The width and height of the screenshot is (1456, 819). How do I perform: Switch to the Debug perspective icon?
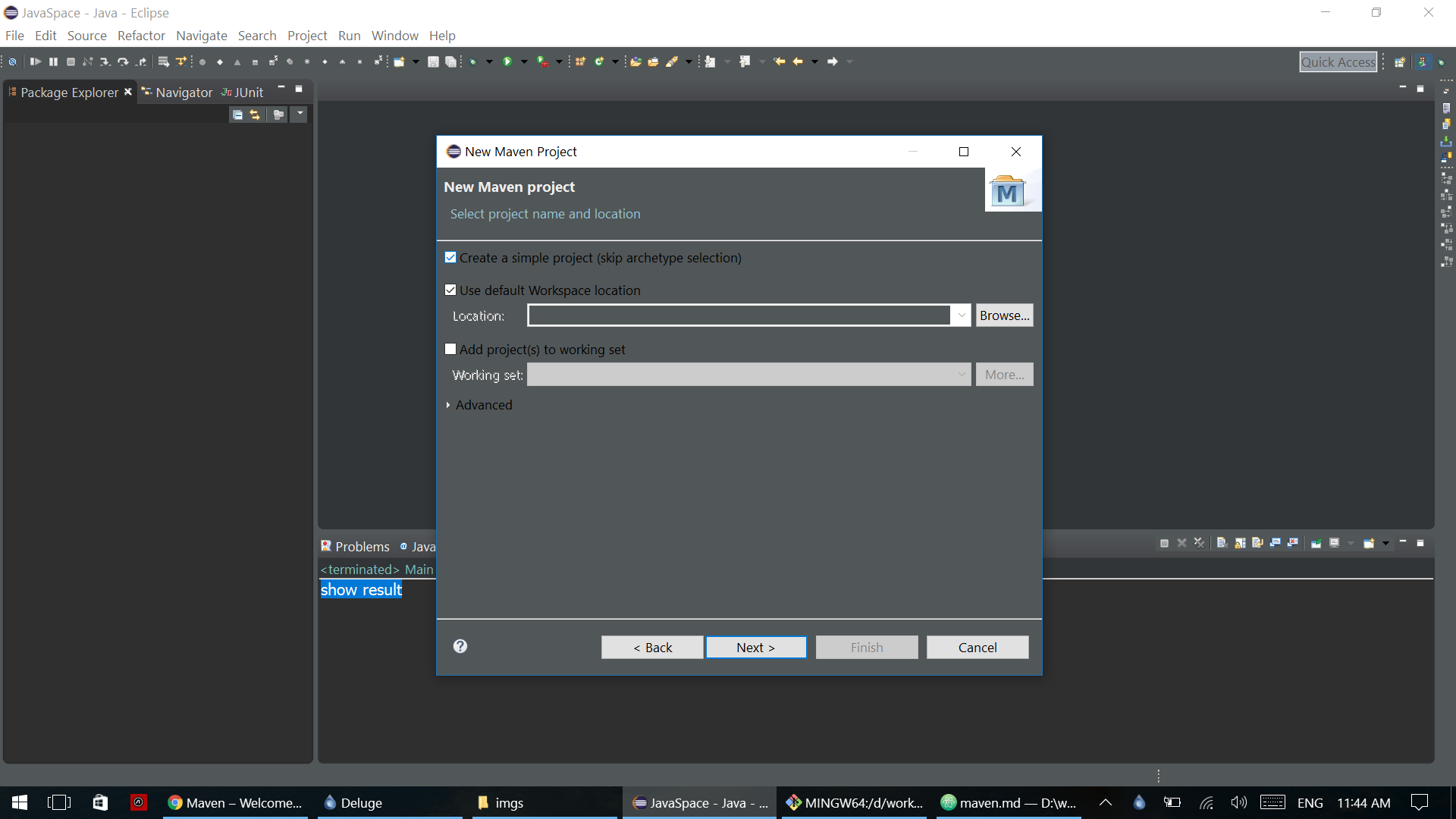[1442, 62]
